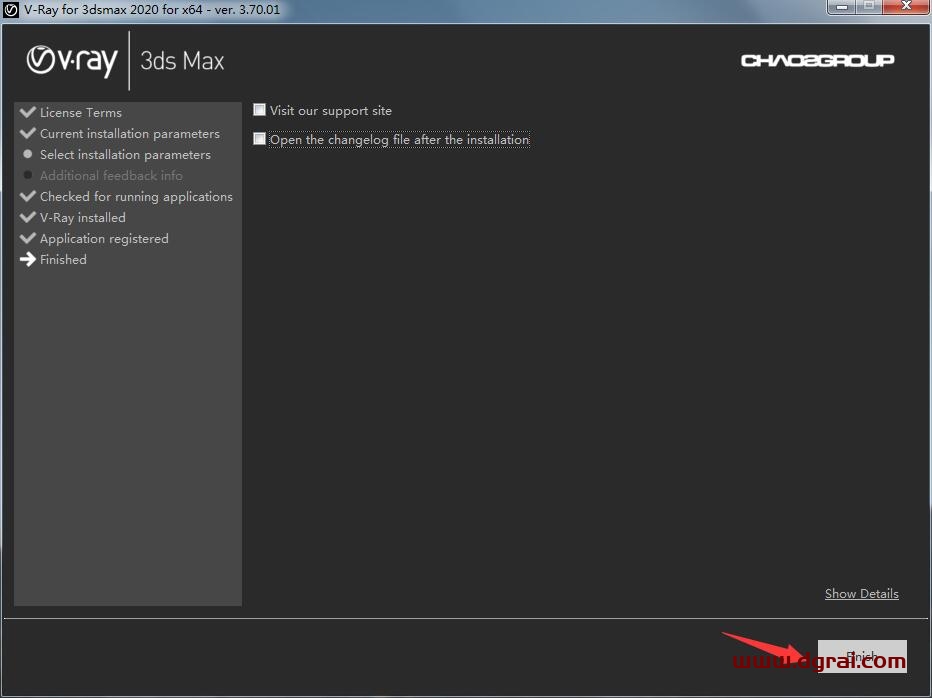Click the V-Ray title bar app icon
This screenshot has width=932, height=698.
12,9
